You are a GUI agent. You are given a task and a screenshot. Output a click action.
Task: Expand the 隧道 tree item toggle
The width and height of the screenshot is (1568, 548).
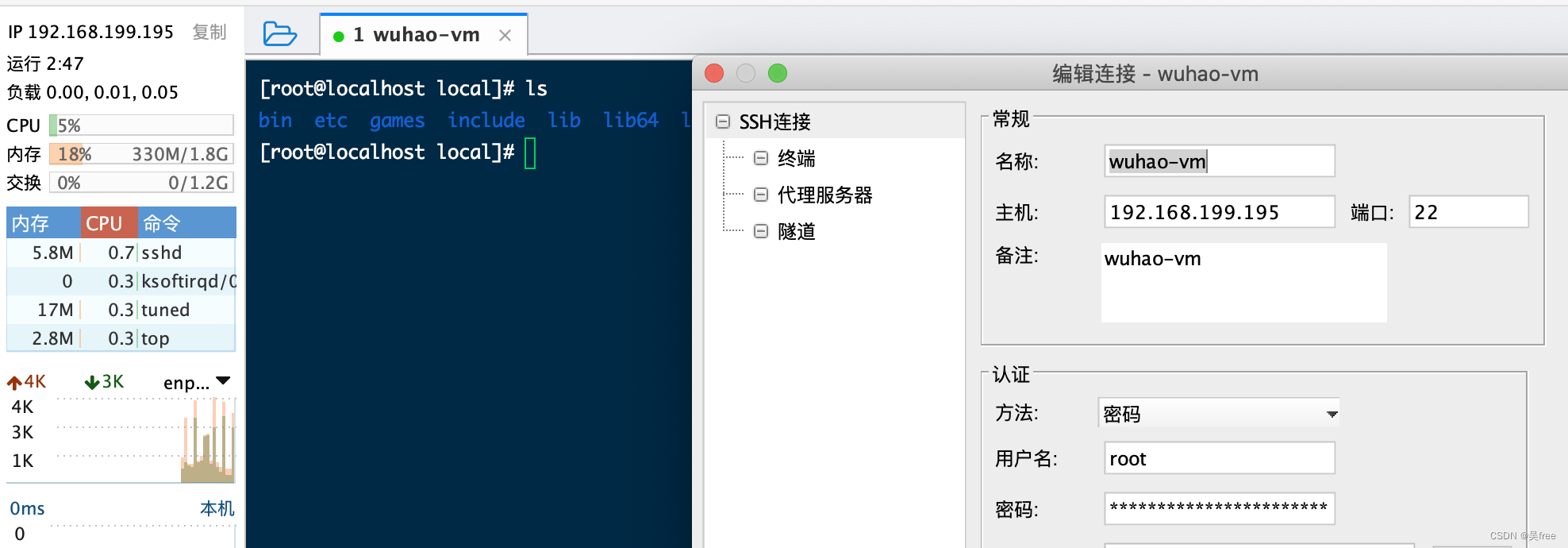click(x=761, y=231)
